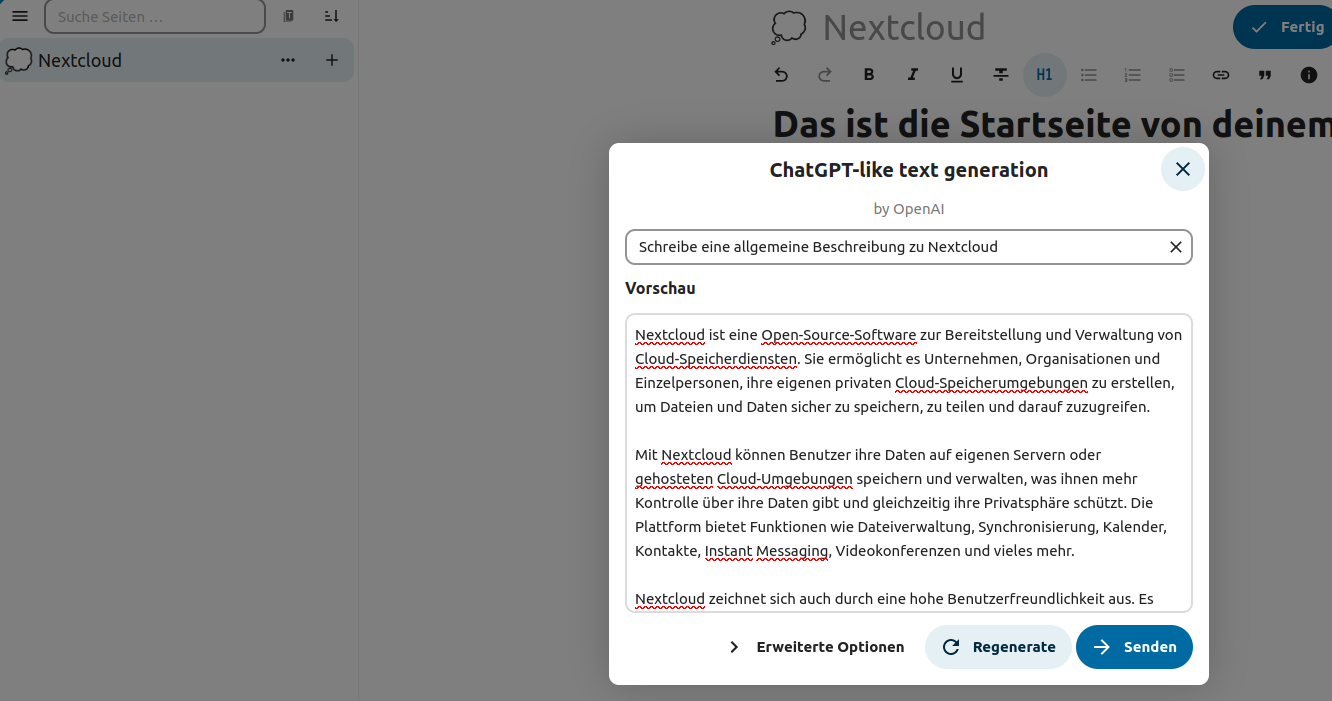The image size is (1332, 701).
Task: Add a subpage with plus icon
Action: pos(332,60)
